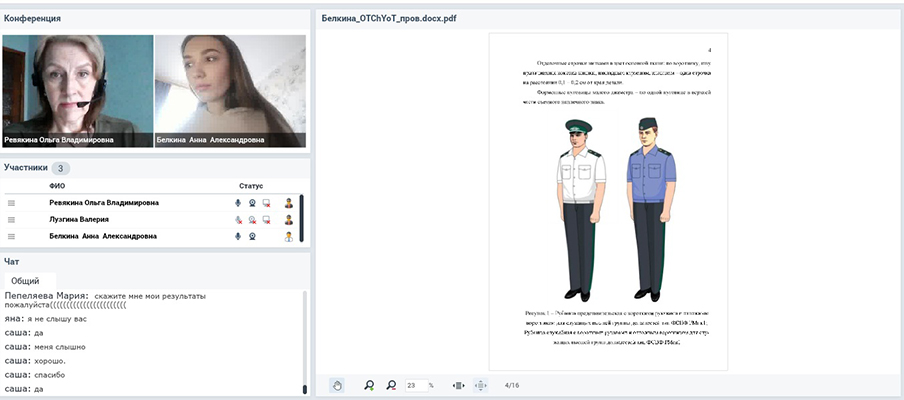904x400 pixels.
Task: Click the Участники panel header
Action: (x=27, y=168)
